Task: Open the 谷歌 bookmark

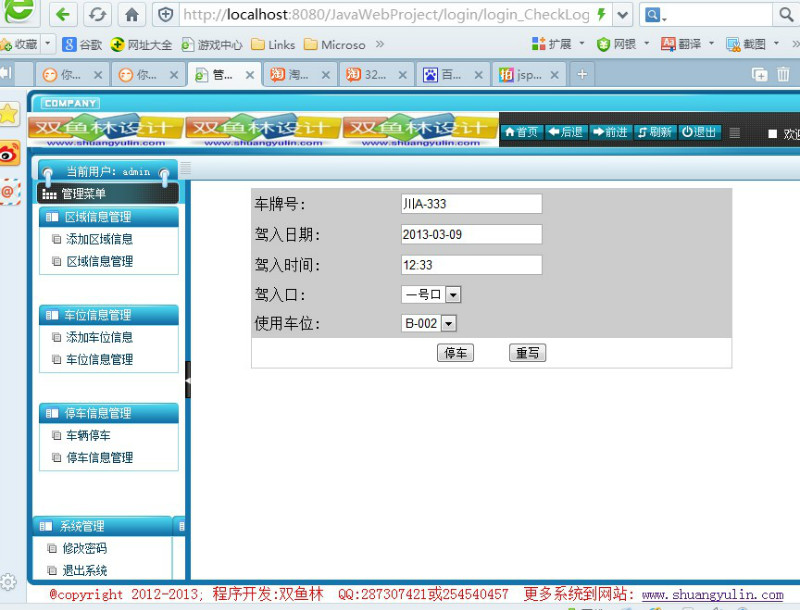Action: click(82, 44)
